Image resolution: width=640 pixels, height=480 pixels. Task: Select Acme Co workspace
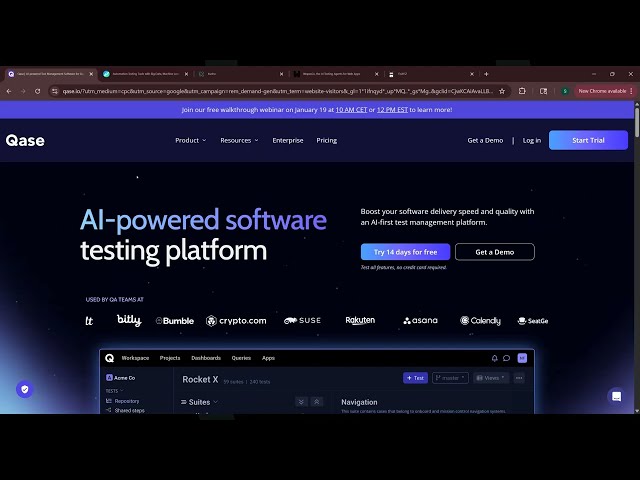pyautogui.click(x=120, y=378)
